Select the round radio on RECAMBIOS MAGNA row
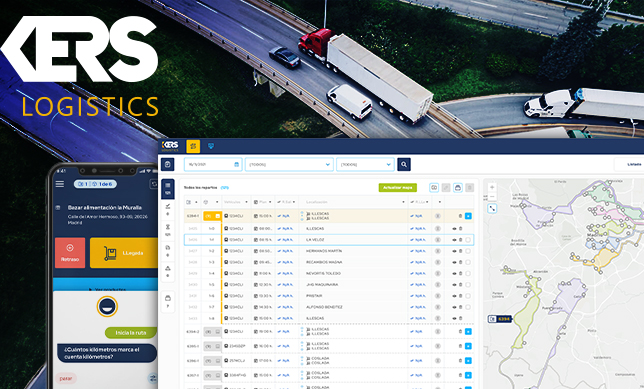Screen dimensions: 644x389 pyautogui.click(x=468, y=262)
